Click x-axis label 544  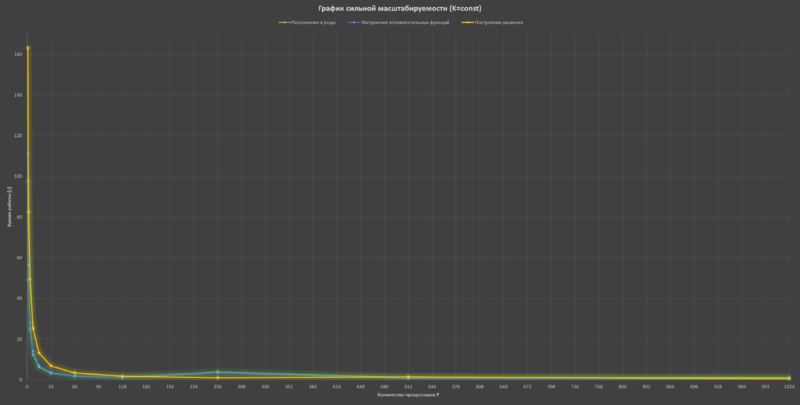point(432,387)
